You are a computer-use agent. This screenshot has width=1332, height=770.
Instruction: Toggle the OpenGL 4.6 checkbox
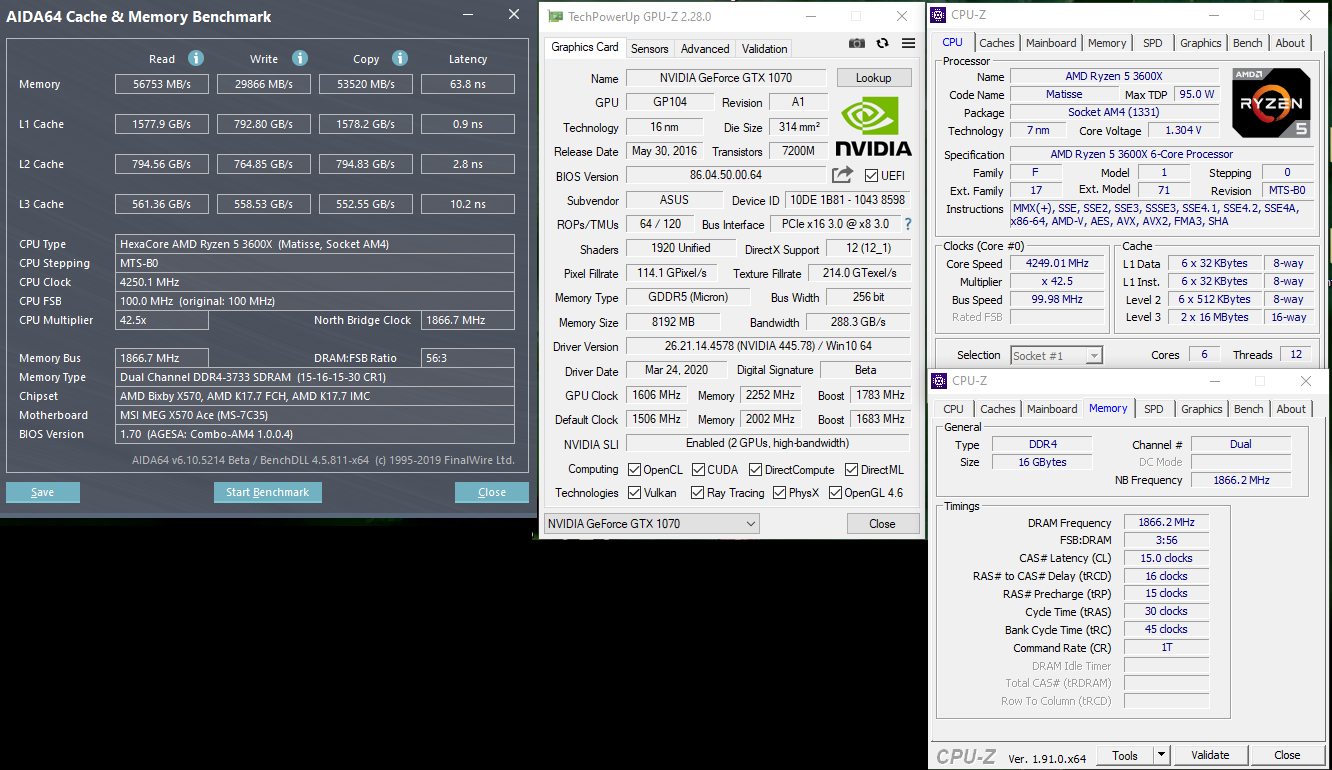click(x=835, y=492)
